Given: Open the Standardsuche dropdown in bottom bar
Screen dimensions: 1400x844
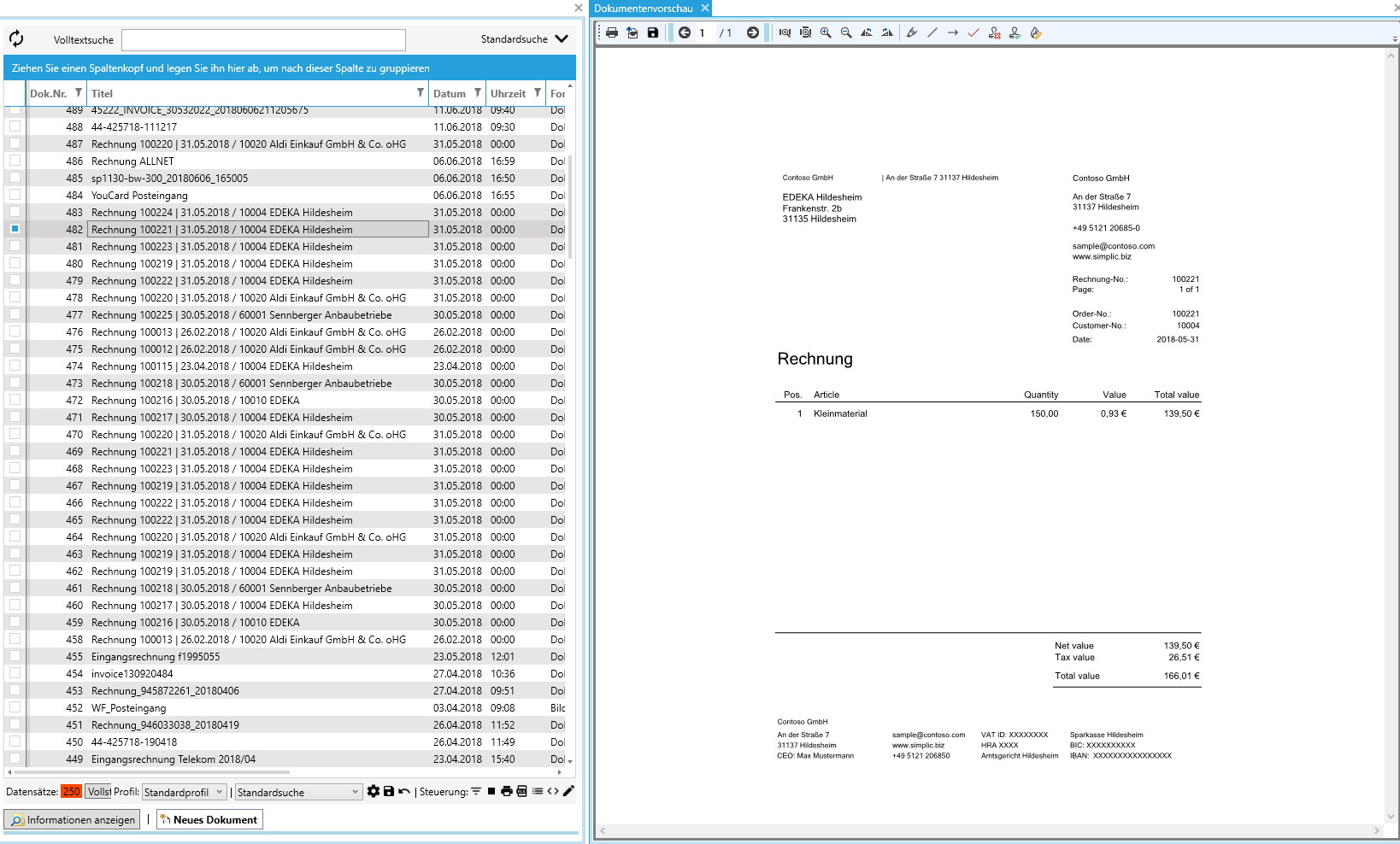Looking at the screenshot, I should click(x=299, y=792).
